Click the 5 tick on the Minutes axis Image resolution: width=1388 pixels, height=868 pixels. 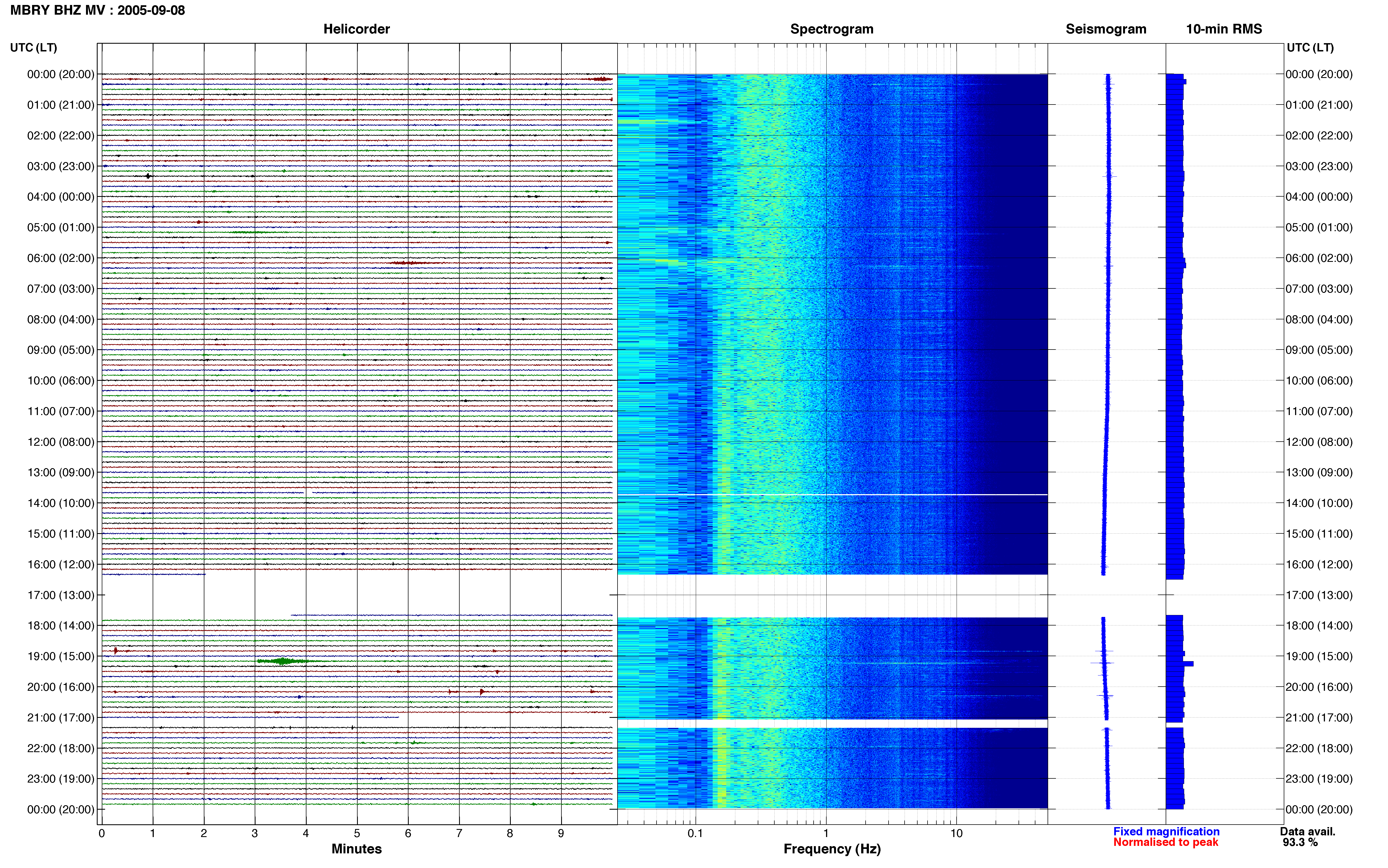pyautogui.click(x=357, y=833)
